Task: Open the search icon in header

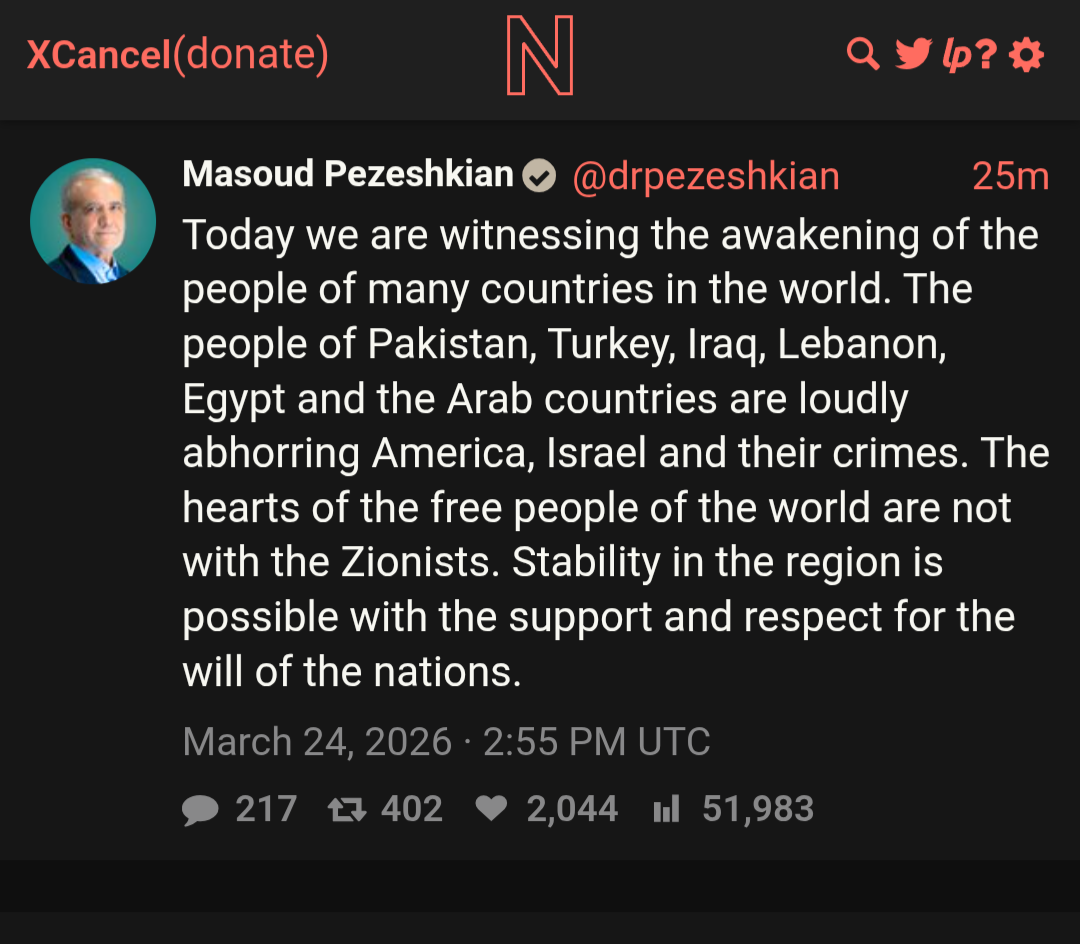Action: coord(862,54)
